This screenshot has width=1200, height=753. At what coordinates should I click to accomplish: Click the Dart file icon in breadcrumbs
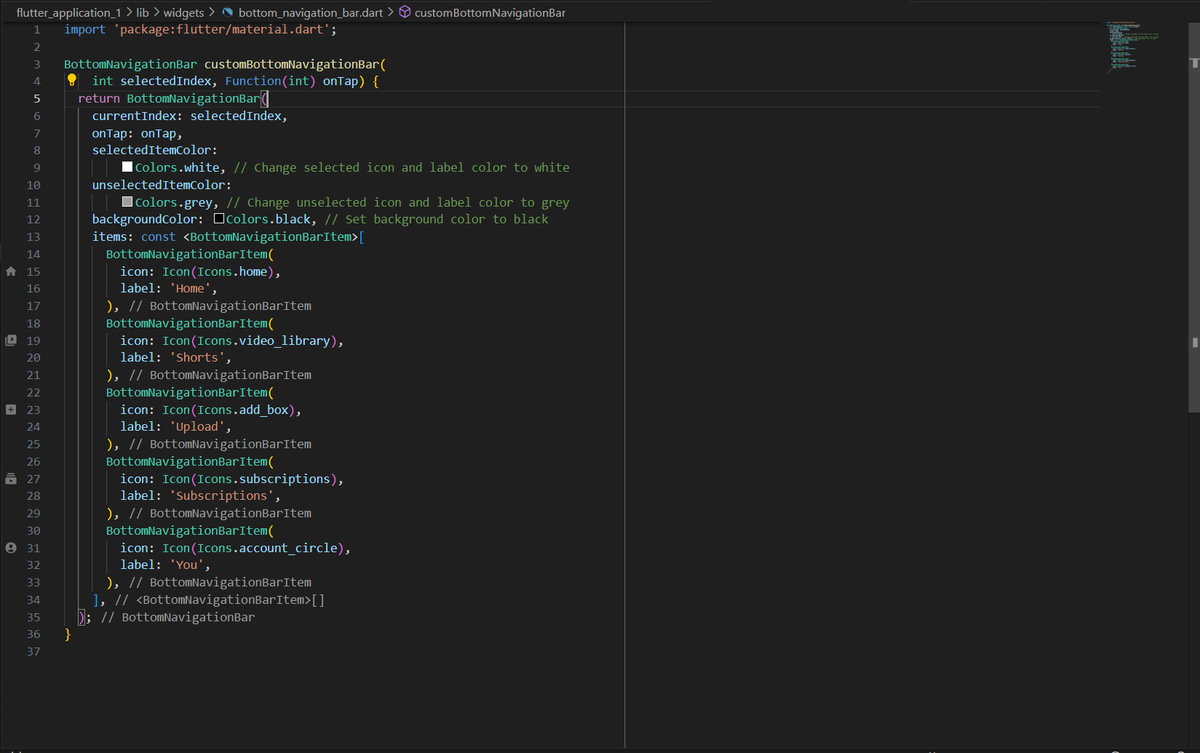[228, 12]
